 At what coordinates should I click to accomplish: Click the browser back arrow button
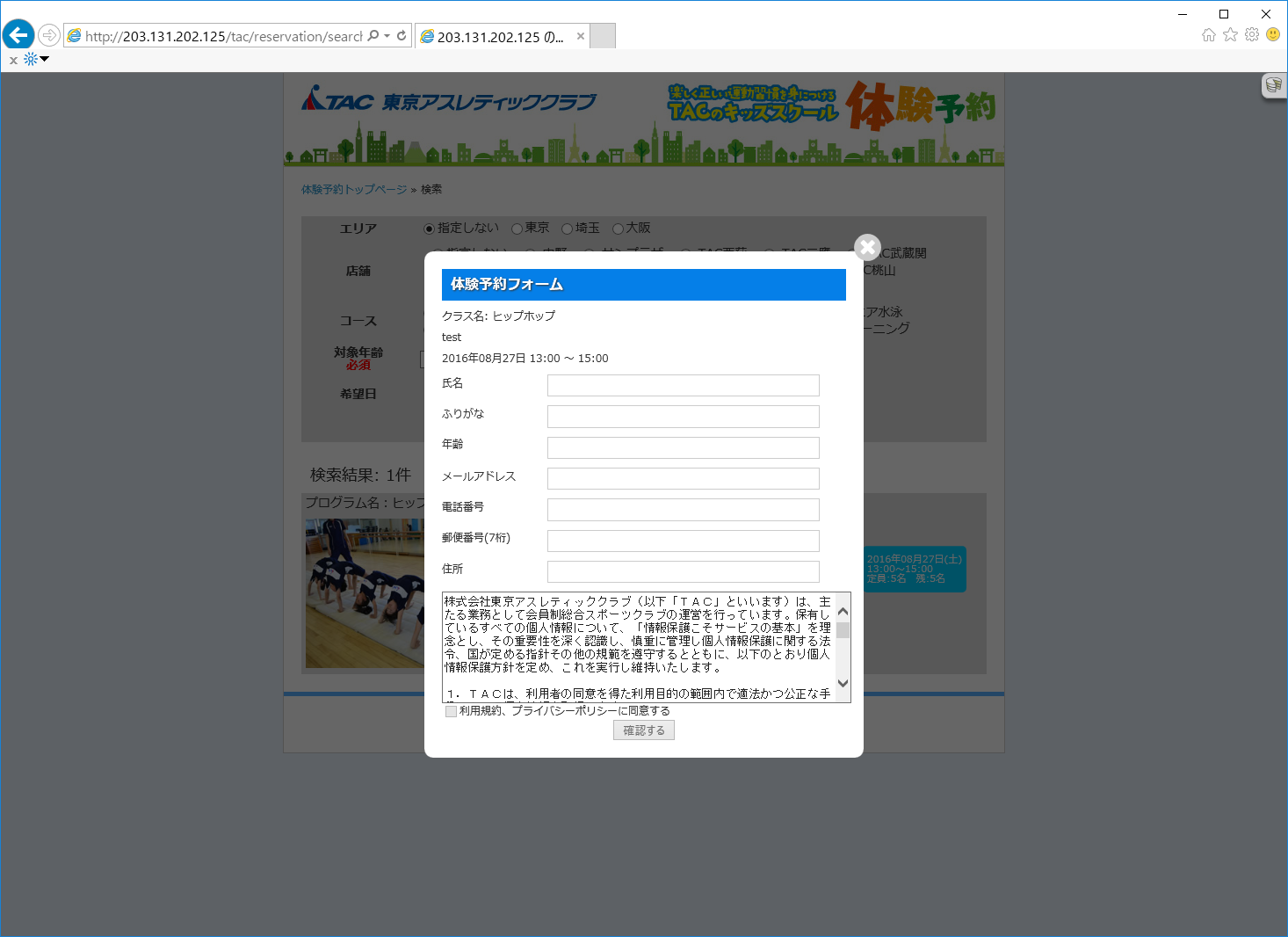pyautogui.click(x=18, y=35)
